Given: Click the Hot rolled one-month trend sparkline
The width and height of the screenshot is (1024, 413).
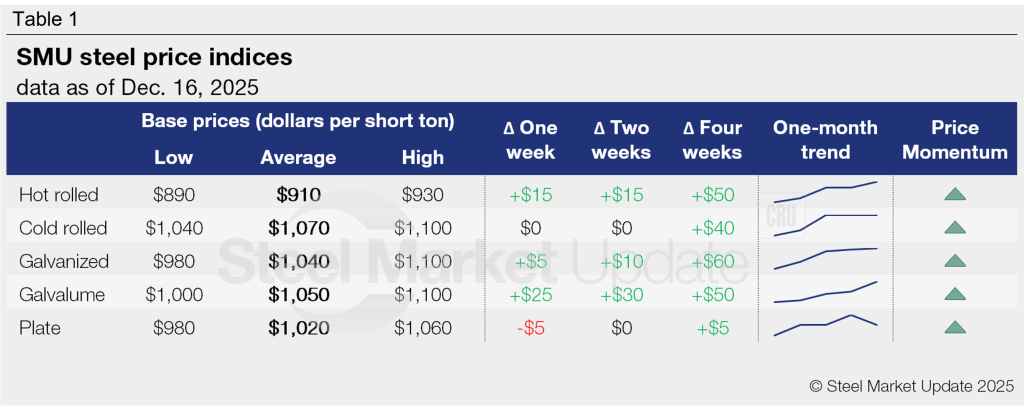Looking at the screenshot, I should click(x=825, y=191).
